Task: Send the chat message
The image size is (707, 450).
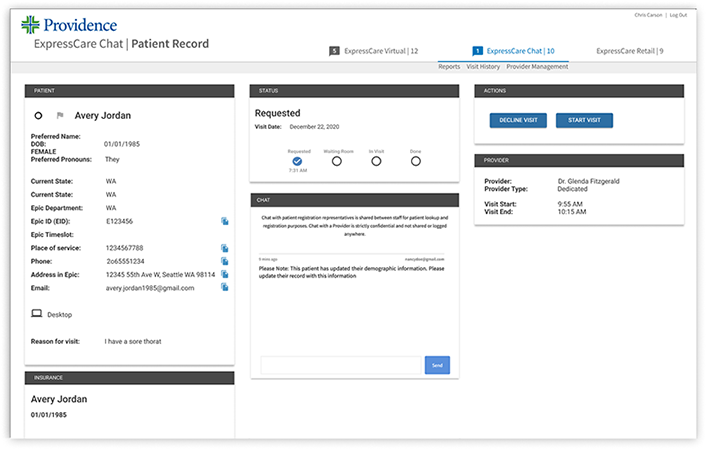Action: coord(437,365)
